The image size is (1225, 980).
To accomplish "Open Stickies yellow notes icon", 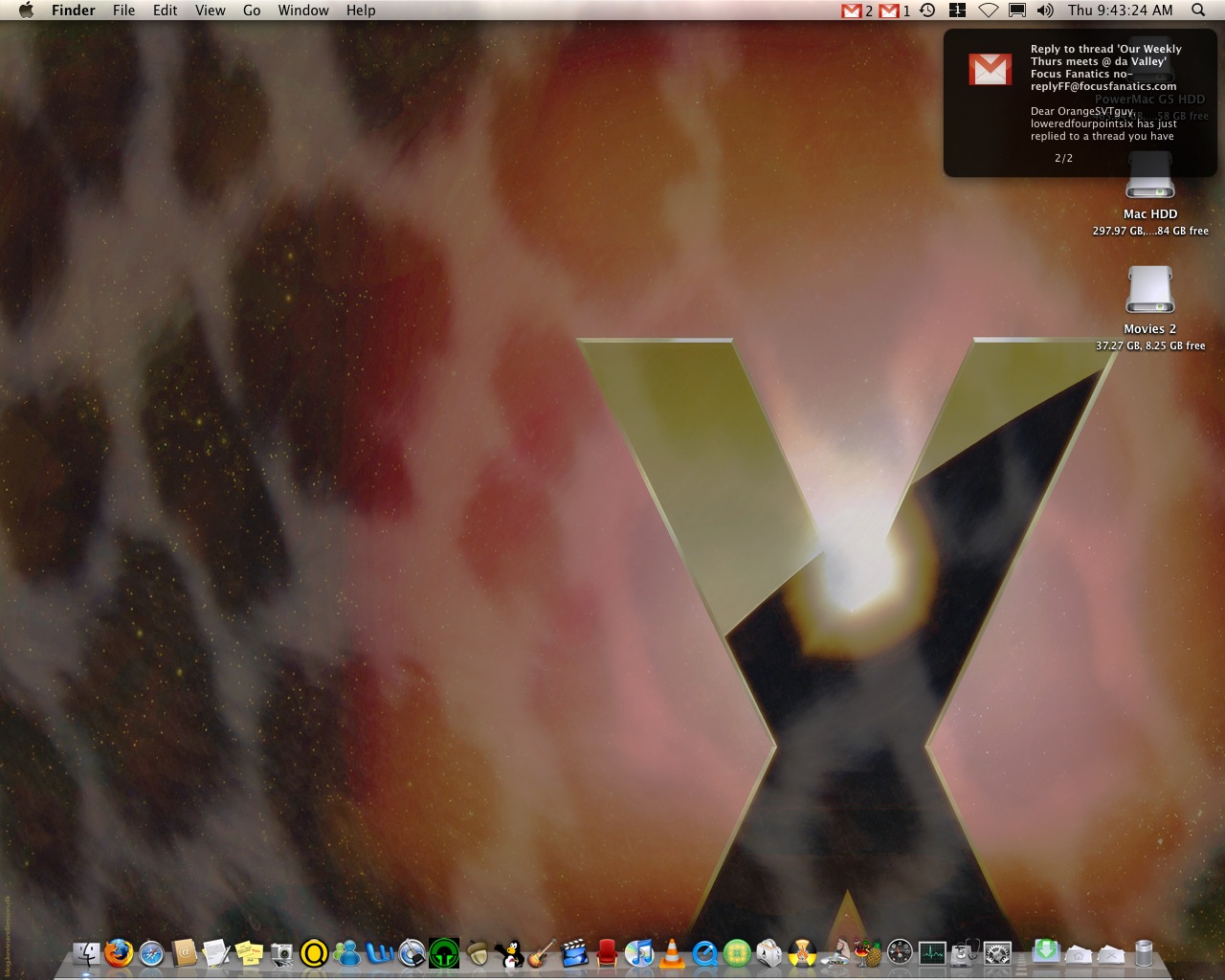I will 249,953.
